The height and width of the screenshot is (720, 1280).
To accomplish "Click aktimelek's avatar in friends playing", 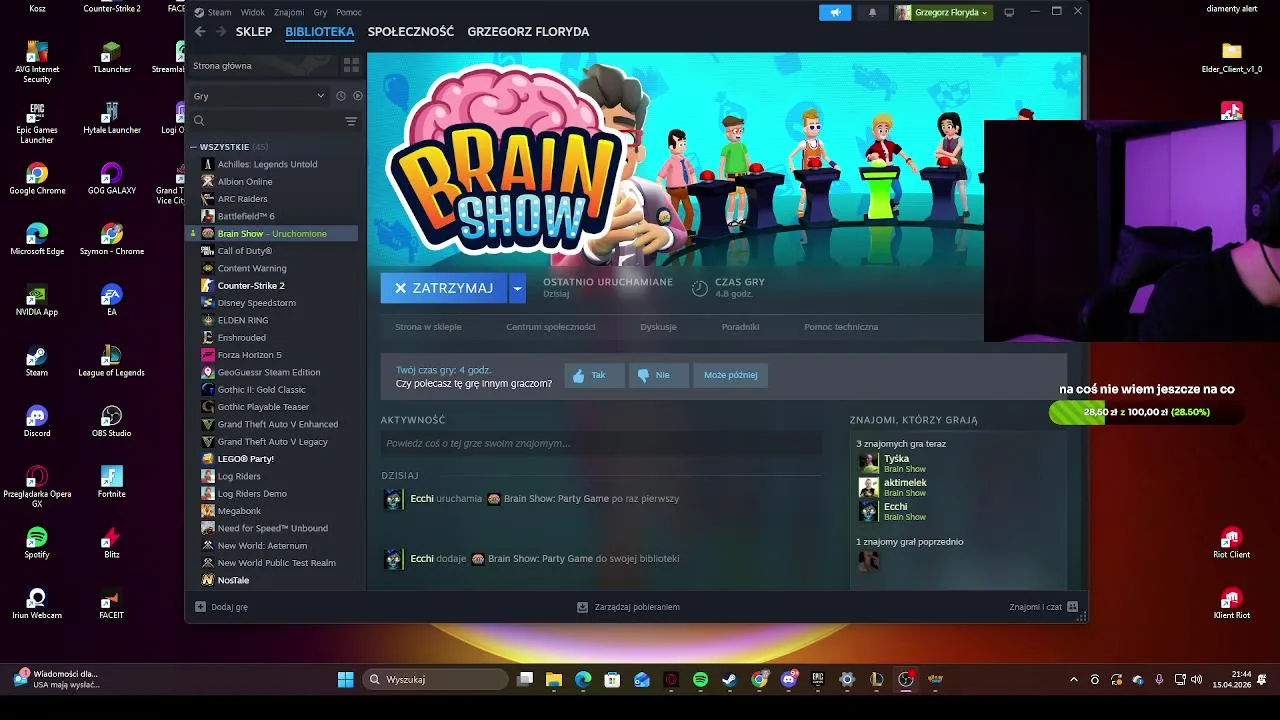I will (x=868, y=487).
